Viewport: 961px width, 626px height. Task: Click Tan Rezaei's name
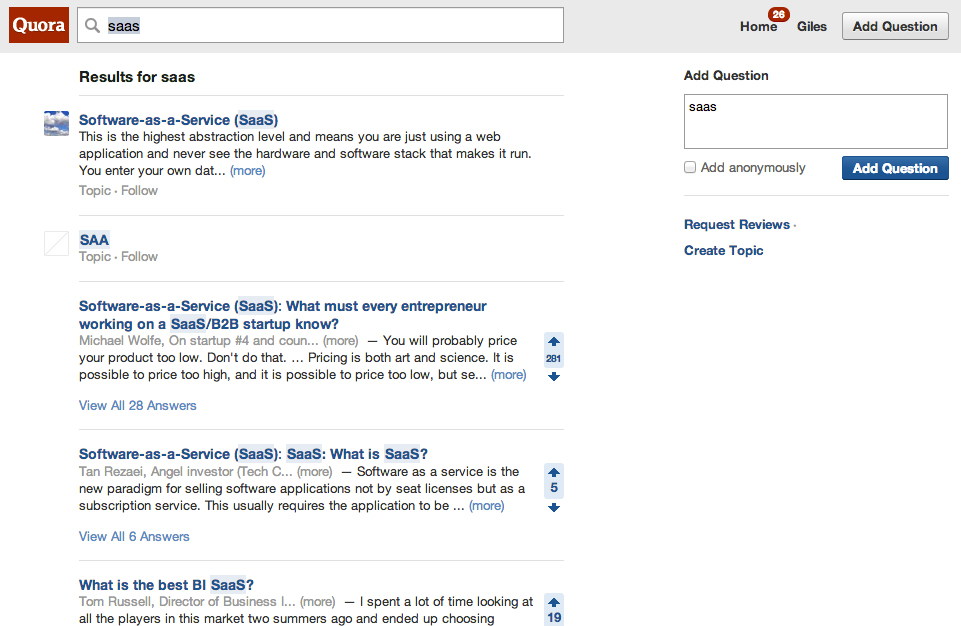[x=112, y=471]
